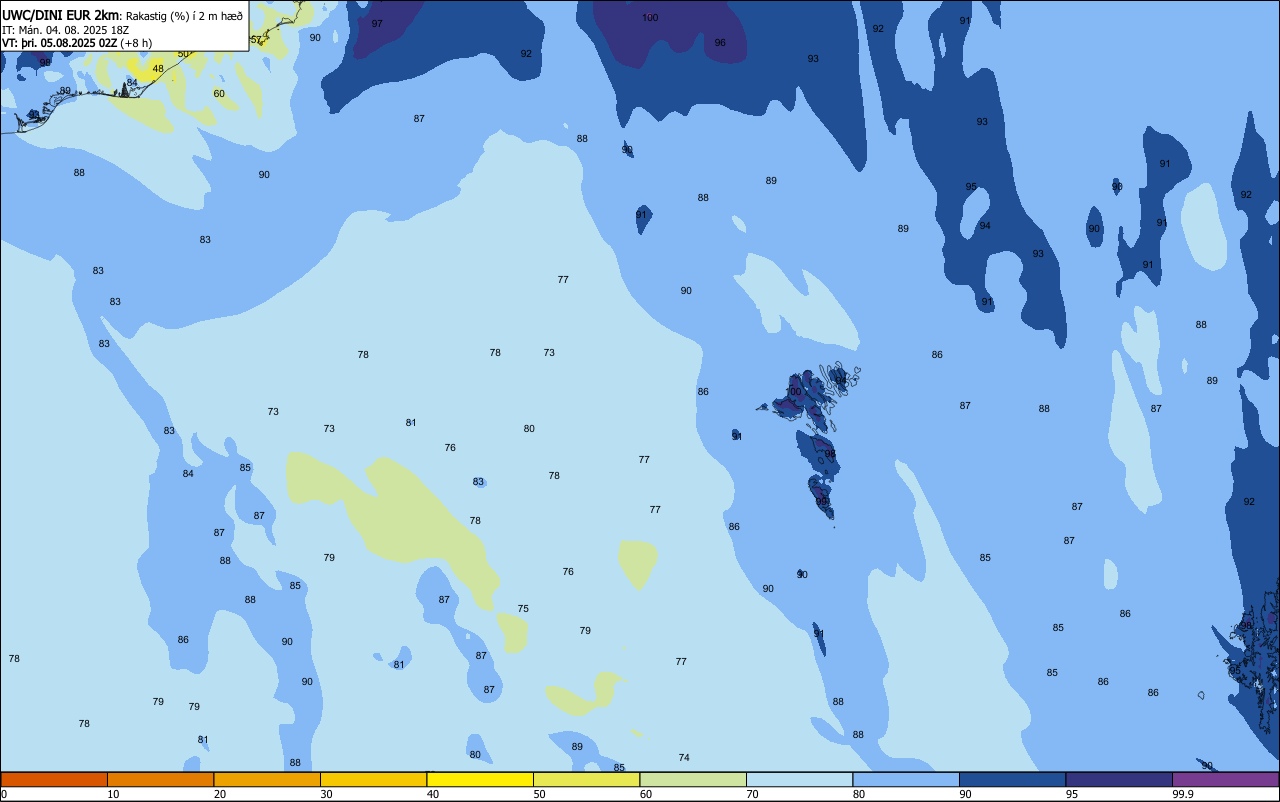The image size is (1280, 802).
Task: Click the 70–80 pale blue legend segment
Action: point(799,779)
